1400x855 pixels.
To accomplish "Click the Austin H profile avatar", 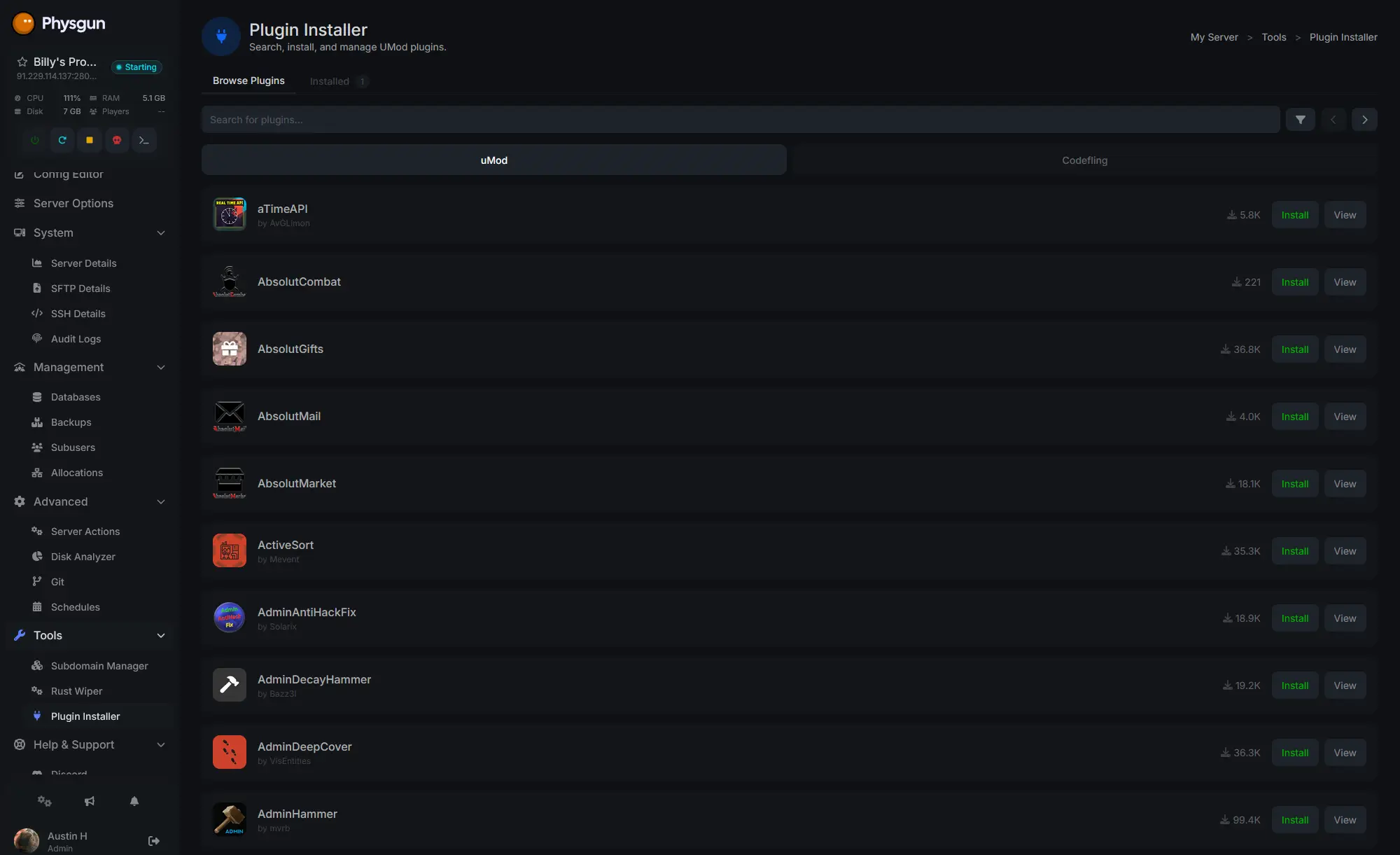I will [27, 841].
